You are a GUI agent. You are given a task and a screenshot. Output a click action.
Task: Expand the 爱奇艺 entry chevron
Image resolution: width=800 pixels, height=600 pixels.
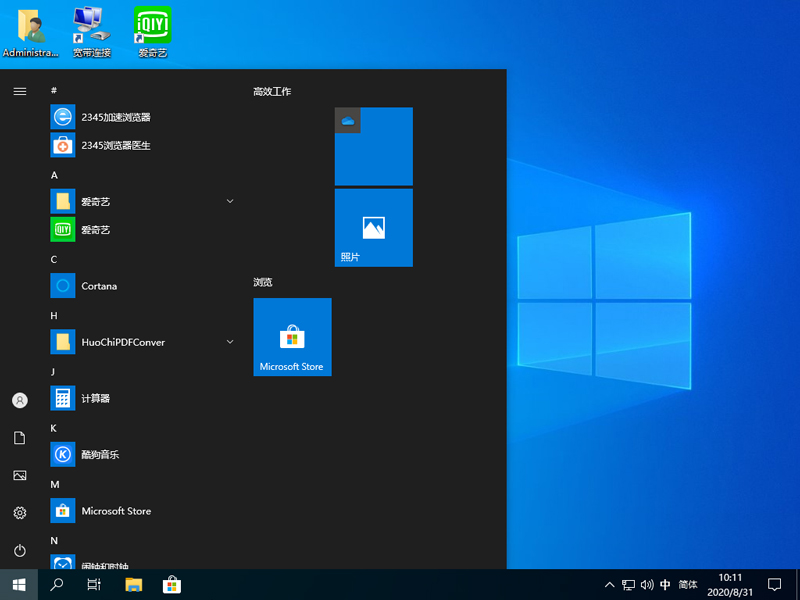[230, 201]
